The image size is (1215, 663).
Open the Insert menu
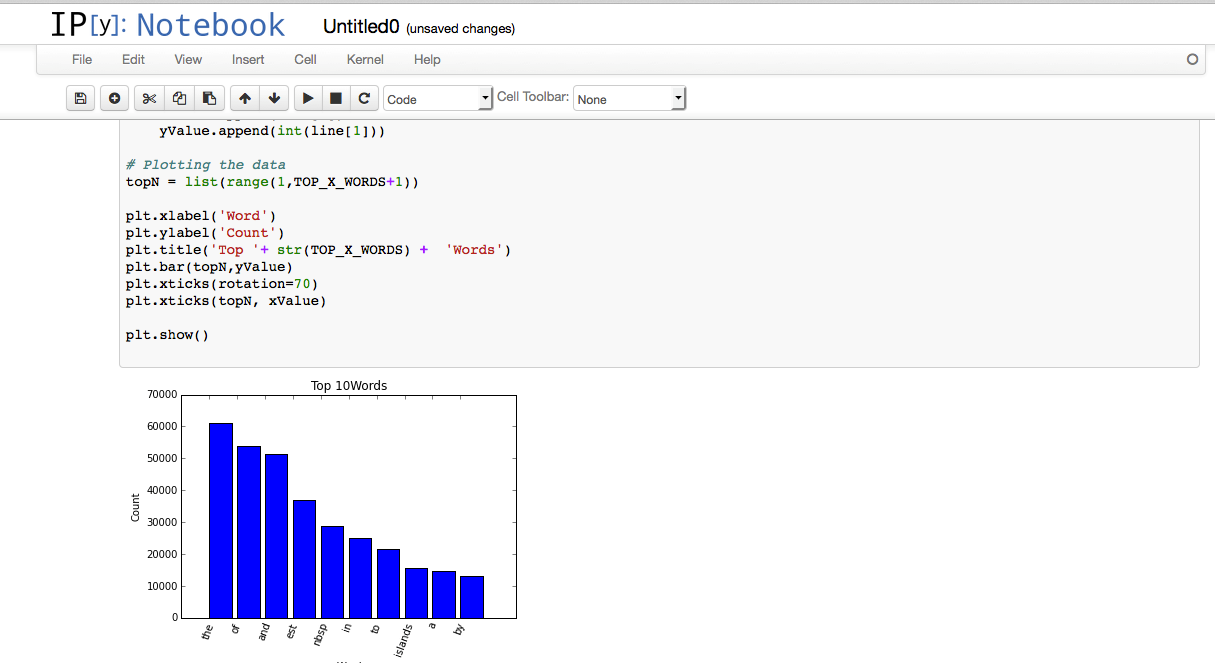pos(248,59)
